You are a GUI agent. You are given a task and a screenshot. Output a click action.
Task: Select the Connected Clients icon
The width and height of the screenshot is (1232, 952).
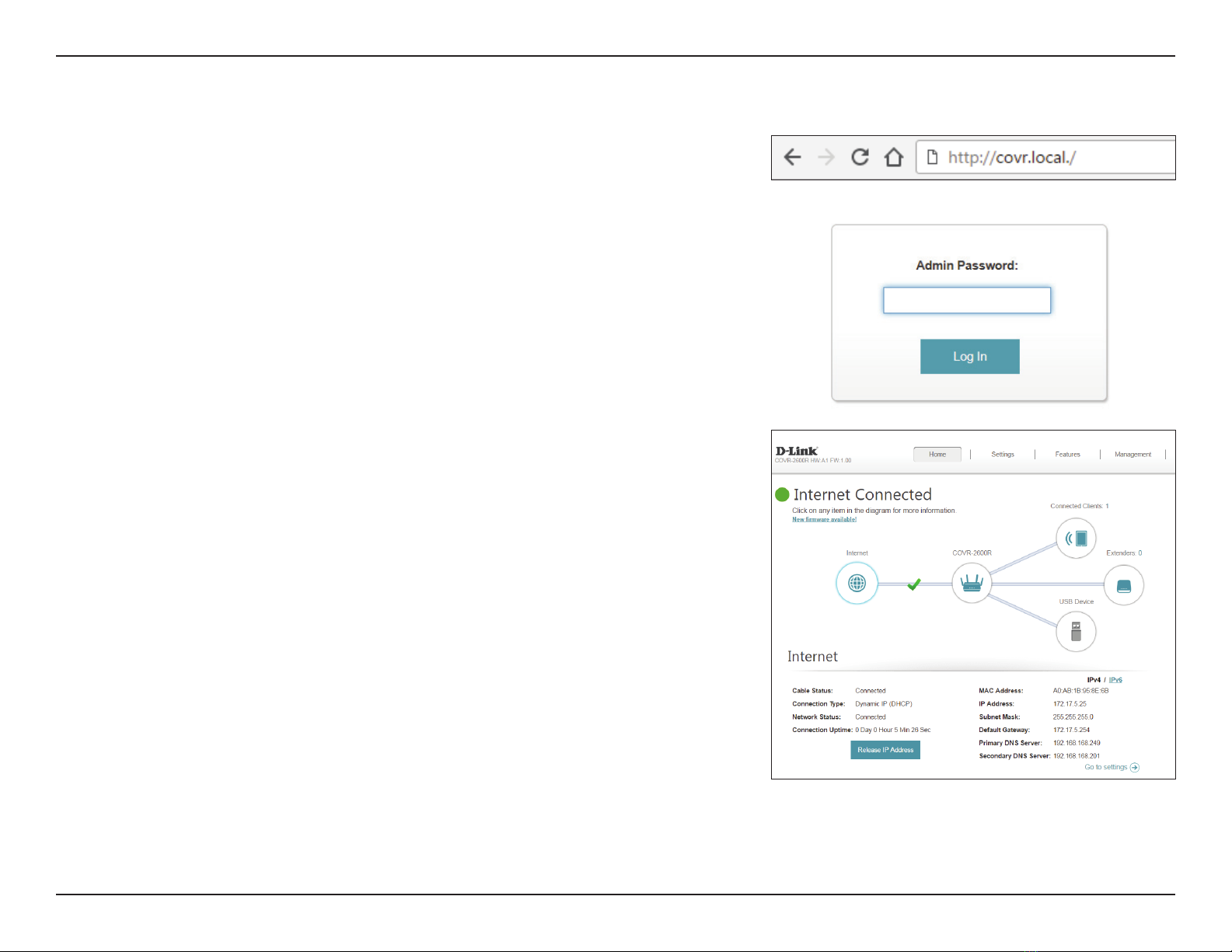click(1077, 539)
